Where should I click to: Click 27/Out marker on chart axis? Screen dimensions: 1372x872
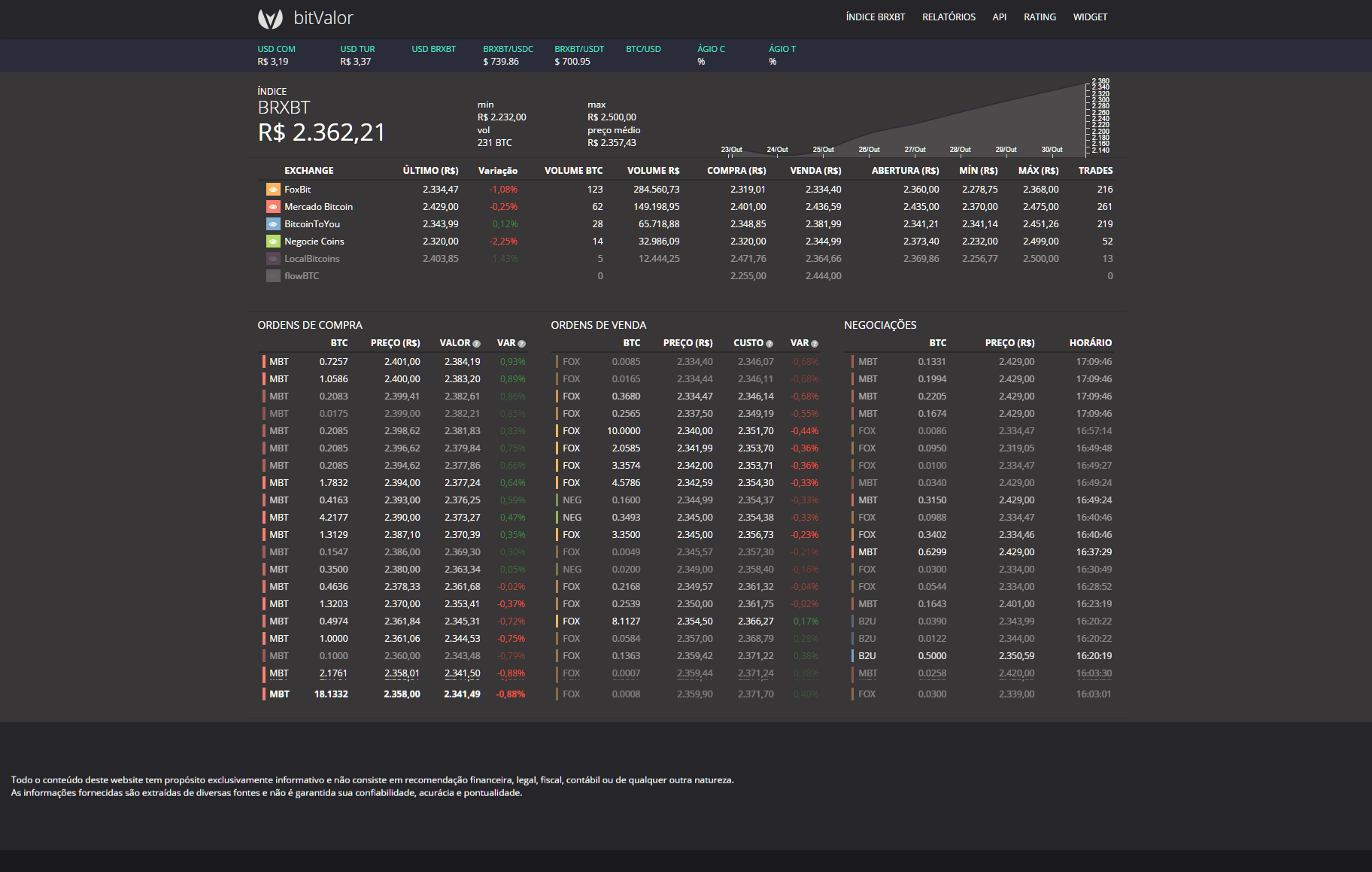(915, 150)
